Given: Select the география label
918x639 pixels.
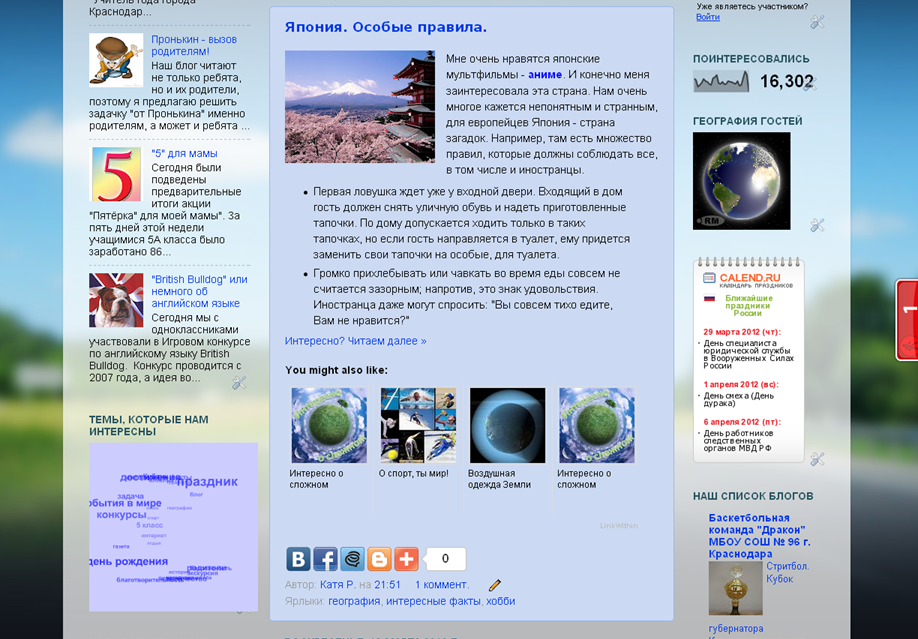Looking at the screenshot, I should pos(354,601).
